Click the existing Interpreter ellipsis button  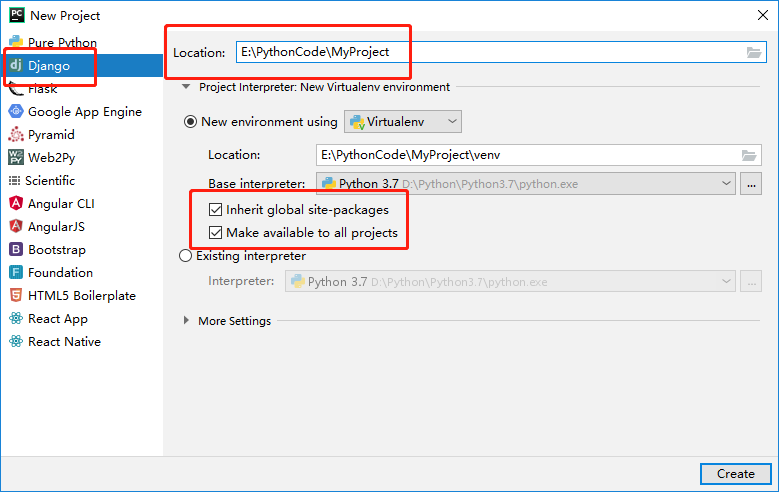pos(751,282)
